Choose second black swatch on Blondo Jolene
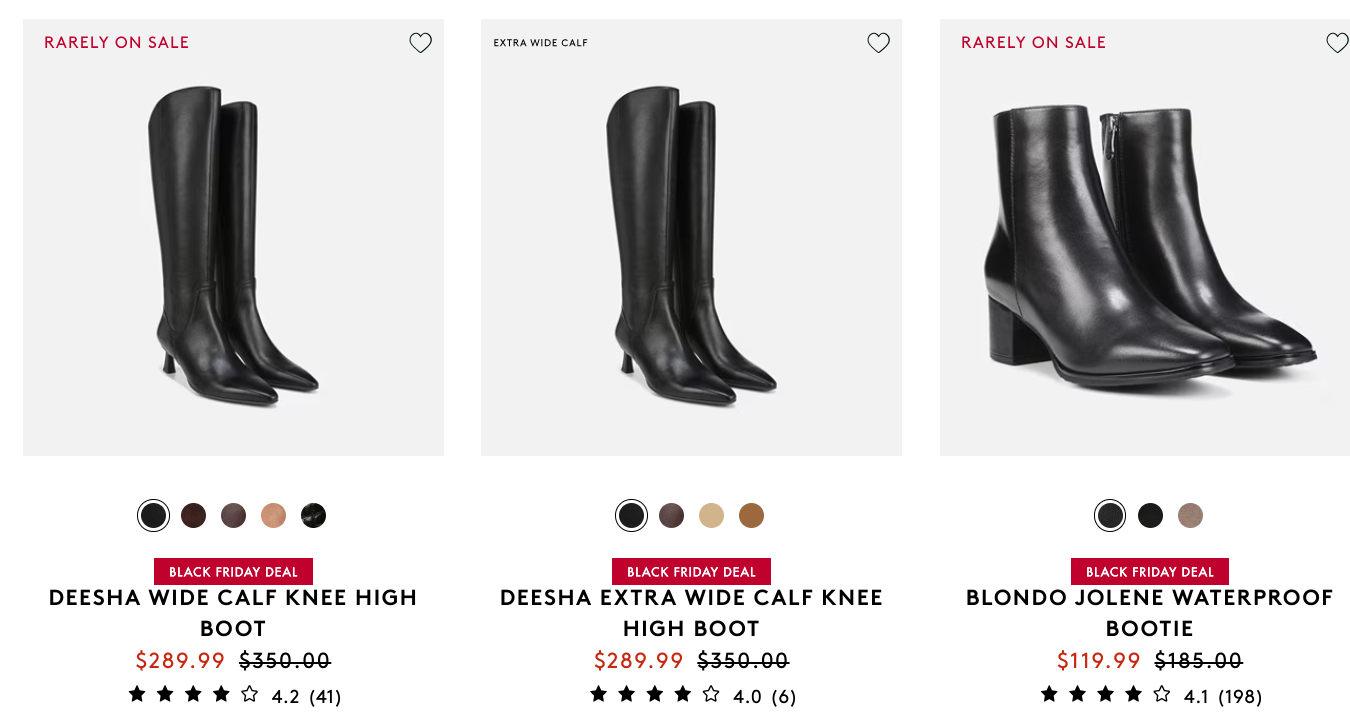The width and height of the screenshot is (1350, 718). point(1150,516)
